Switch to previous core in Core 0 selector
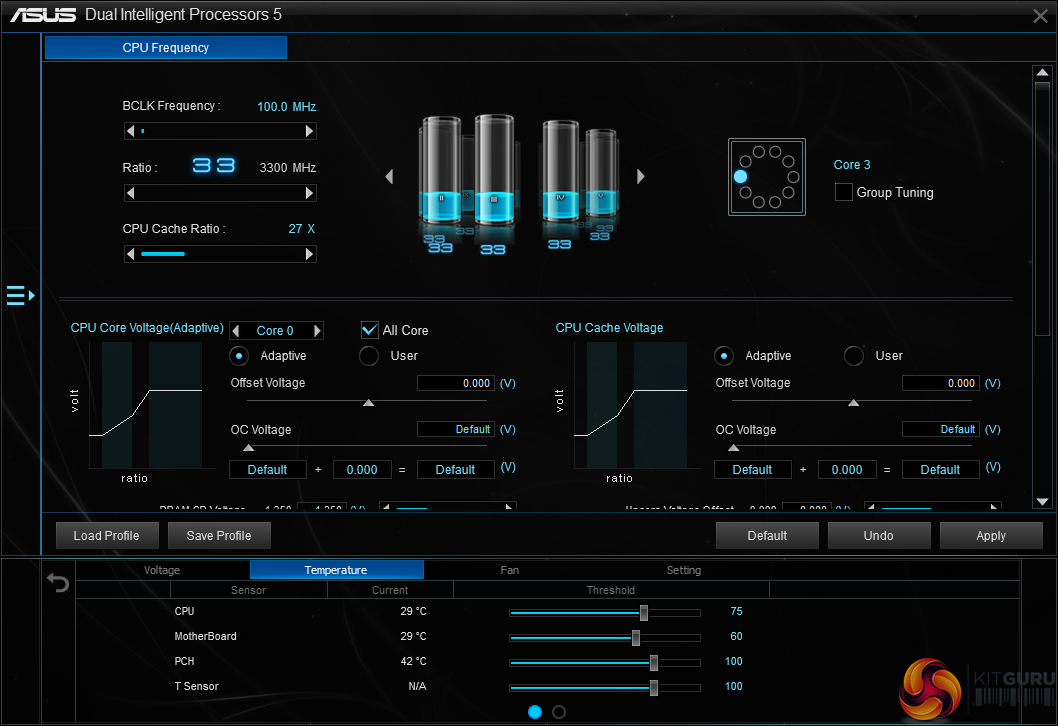 point(236,331)
